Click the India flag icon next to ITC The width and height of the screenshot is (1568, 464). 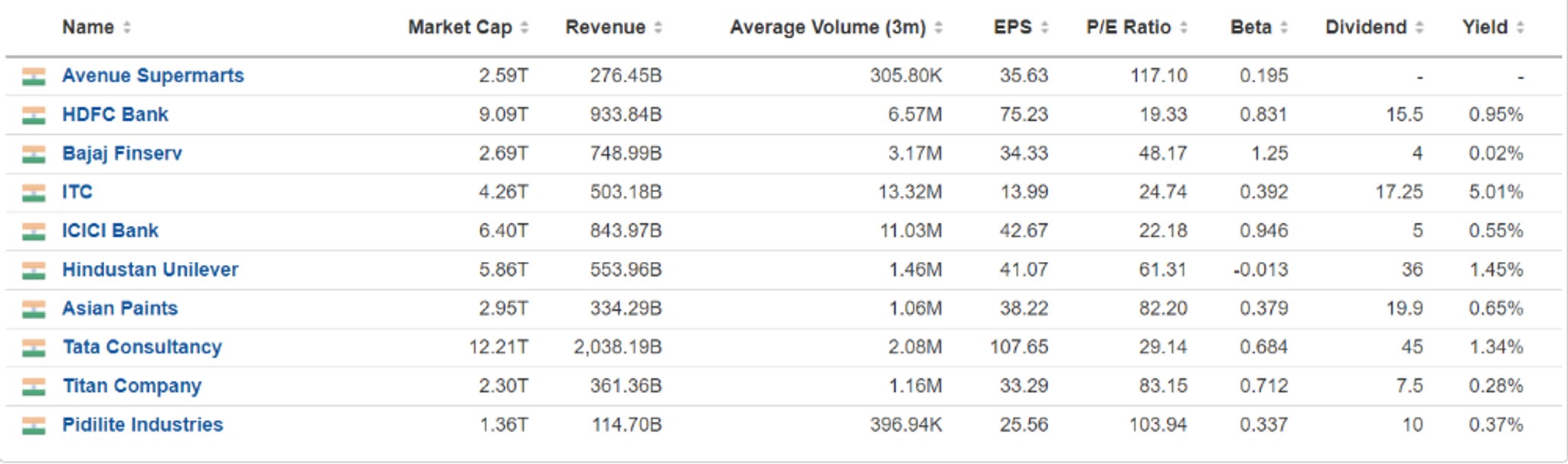(34, 193)
